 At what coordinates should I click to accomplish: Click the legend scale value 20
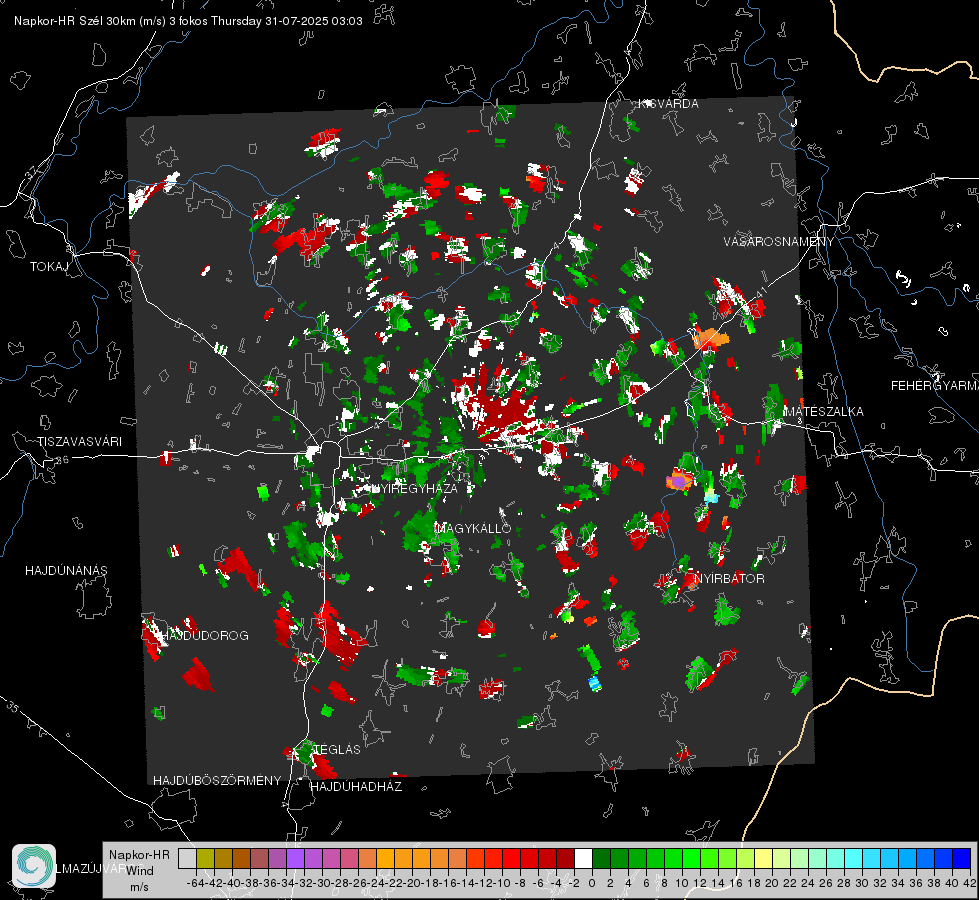[x=772, y=883]
